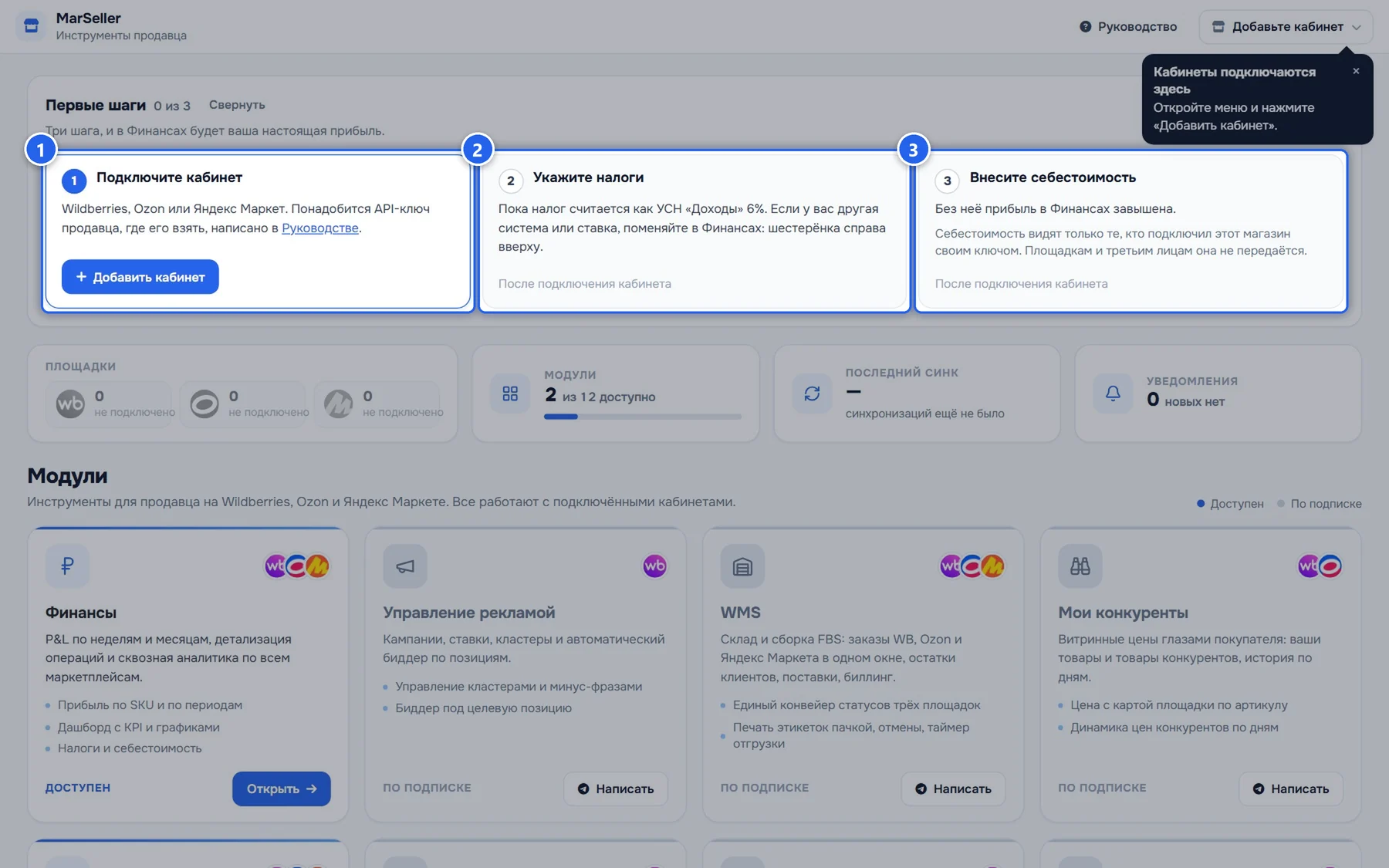Select the Внесите себестоимость step card
The image size is (1389, 868).
click(x=1131, y=231)
